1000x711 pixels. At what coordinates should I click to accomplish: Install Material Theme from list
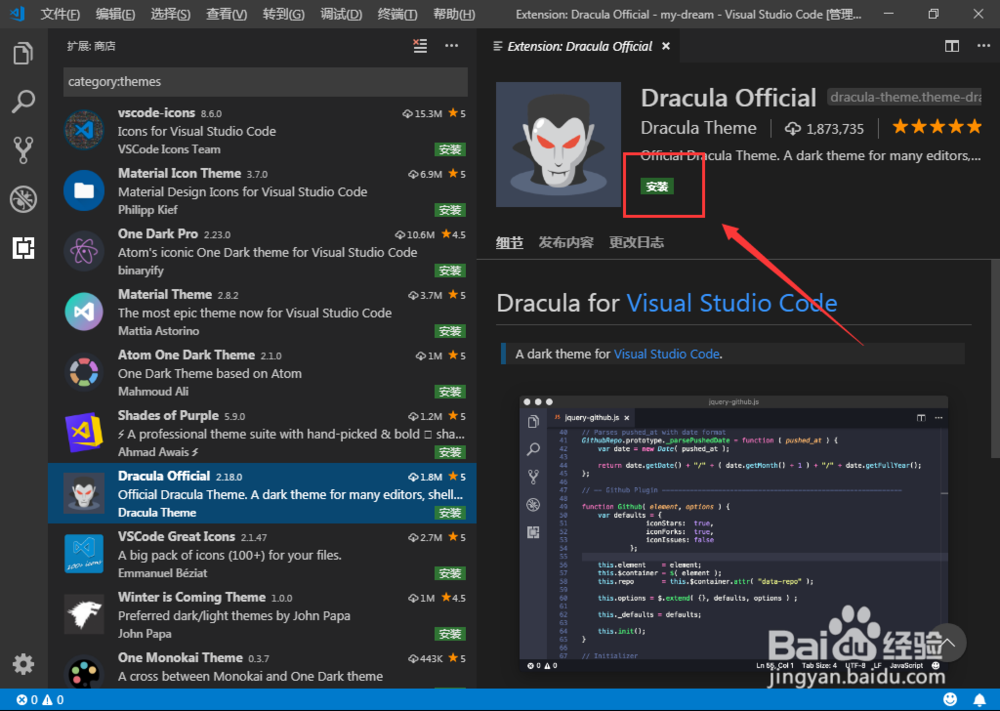pos(450,331)
